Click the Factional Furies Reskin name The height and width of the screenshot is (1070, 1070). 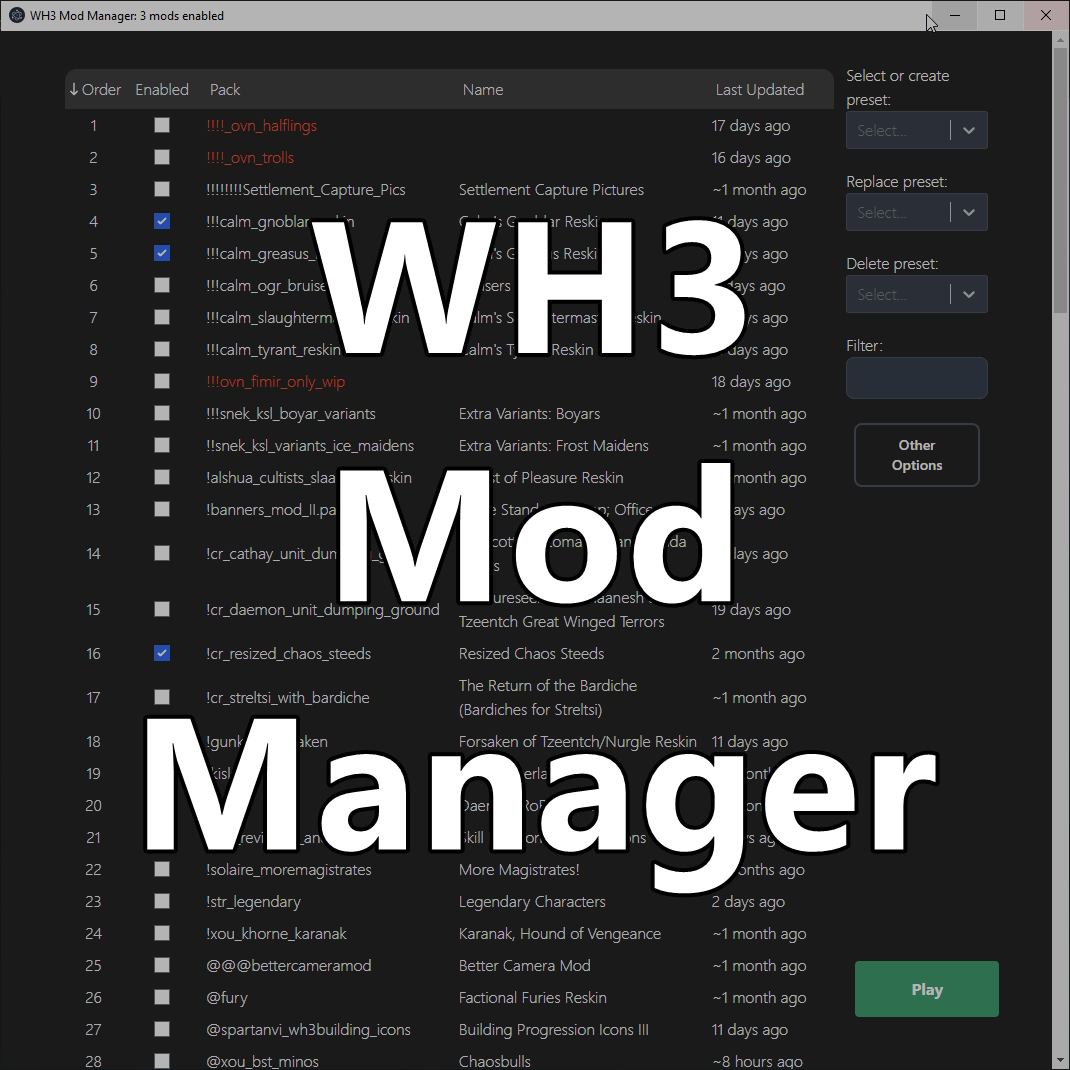[x=532, y=998]
